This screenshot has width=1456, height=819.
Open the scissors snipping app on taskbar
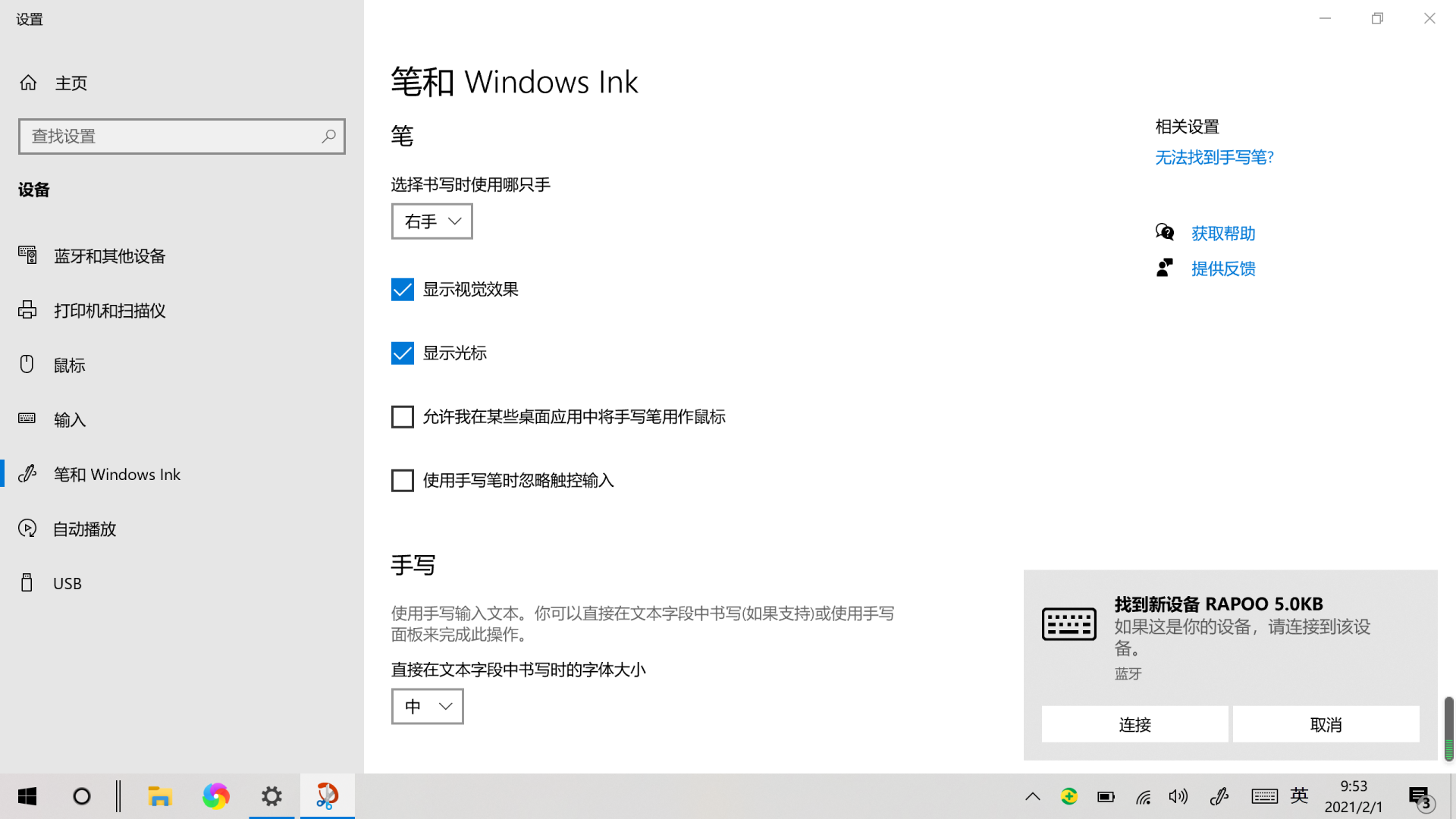[x=327, y=796]
